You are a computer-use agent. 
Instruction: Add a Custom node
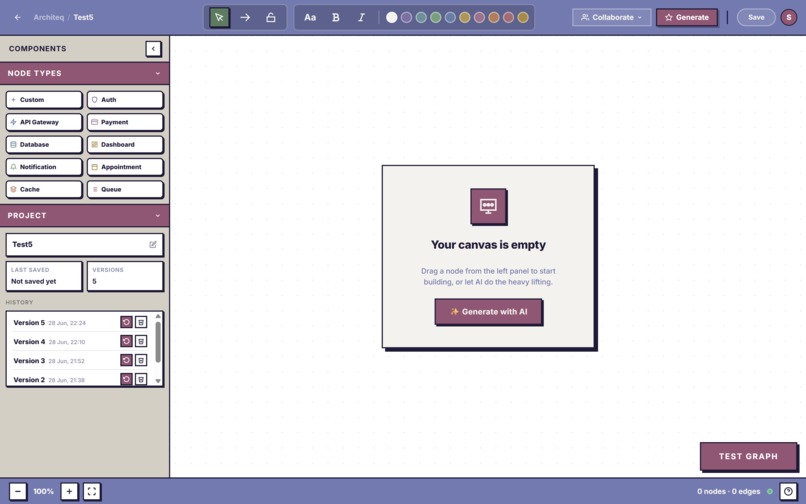click(x=44, y=100)
